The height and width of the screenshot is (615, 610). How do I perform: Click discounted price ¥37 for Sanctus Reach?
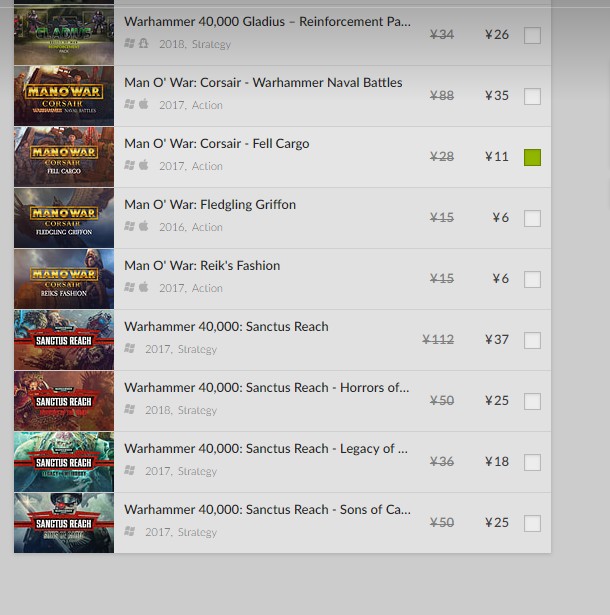(x=497, y=340)
